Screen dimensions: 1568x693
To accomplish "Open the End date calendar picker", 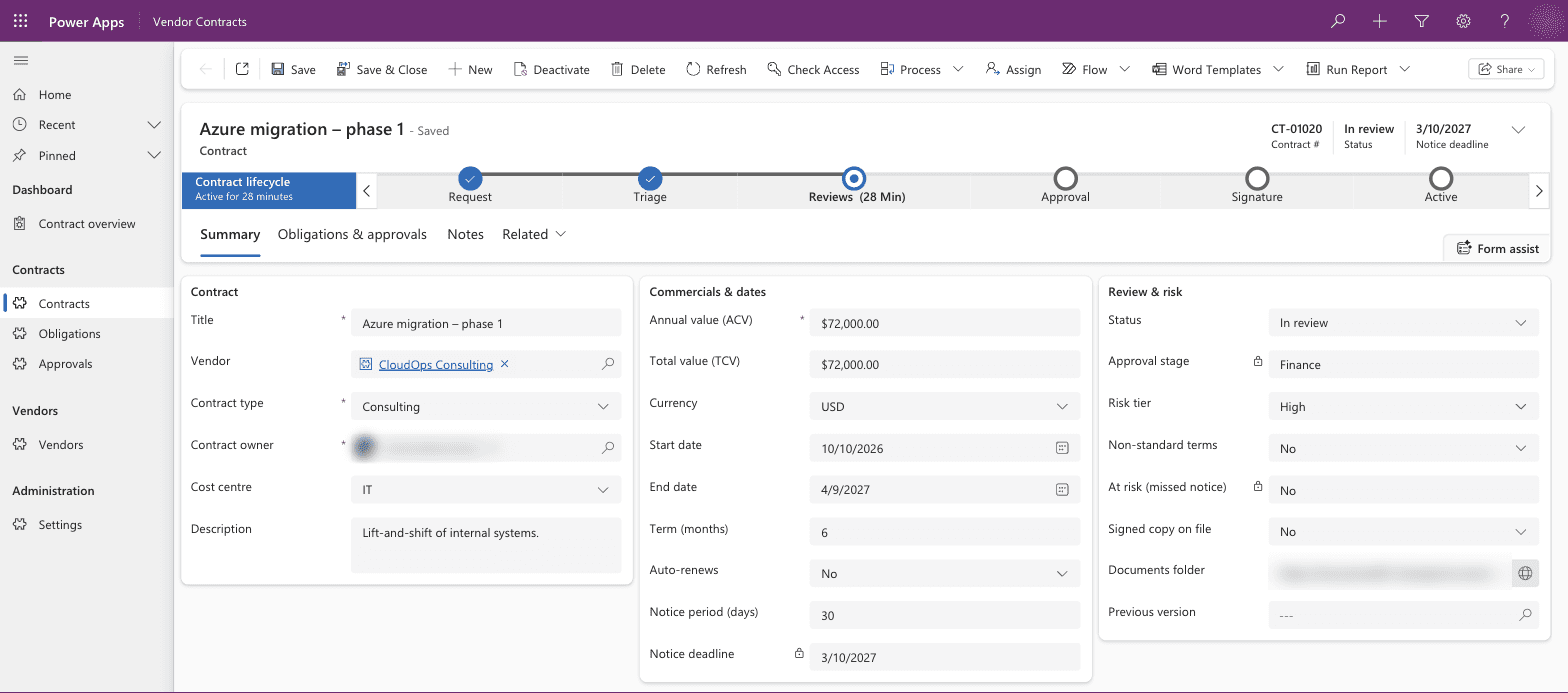I will [x=1062, y=490].
